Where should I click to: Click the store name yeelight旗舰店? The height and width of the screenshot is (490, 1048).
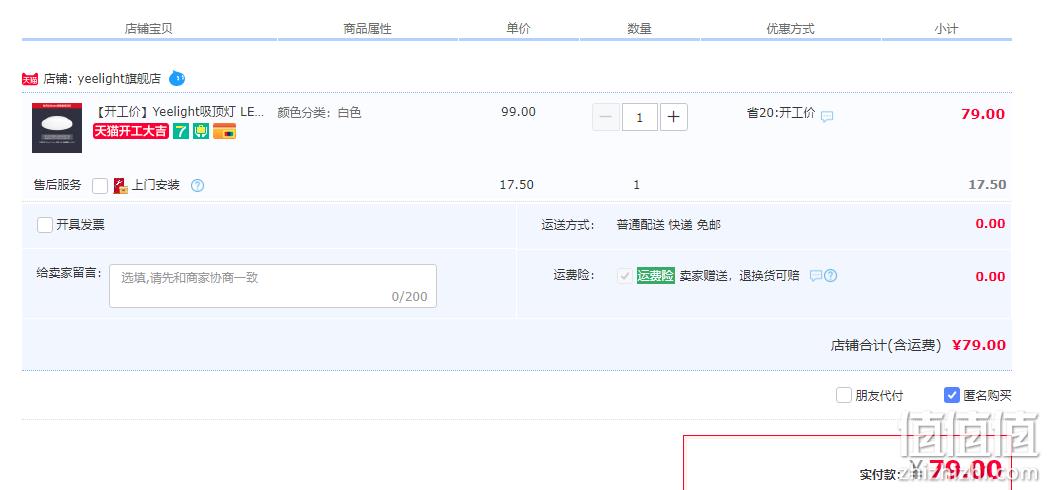[119, 78]
